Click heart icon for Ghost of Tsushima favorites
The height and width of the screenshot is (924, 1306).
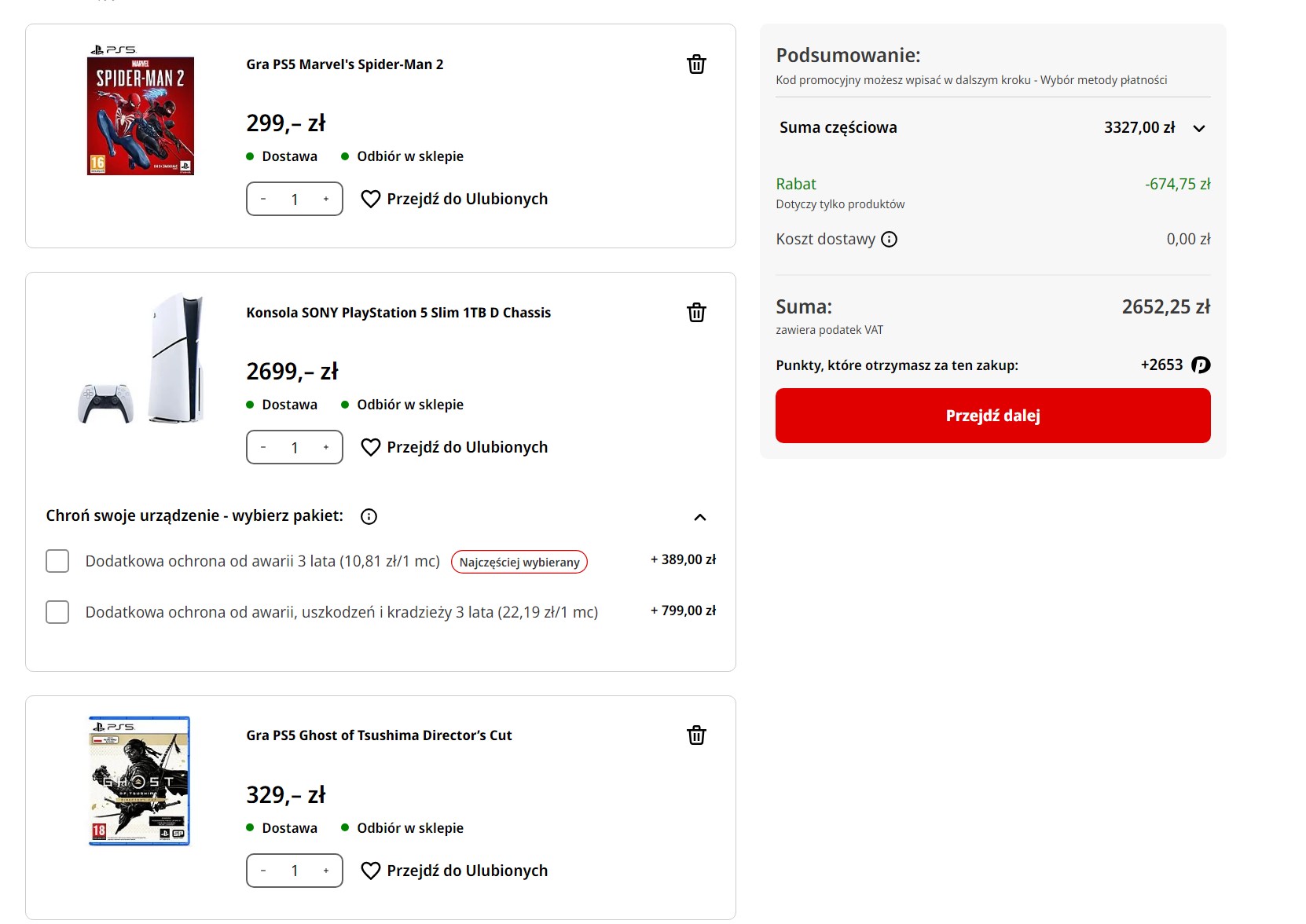click(371, 871)
